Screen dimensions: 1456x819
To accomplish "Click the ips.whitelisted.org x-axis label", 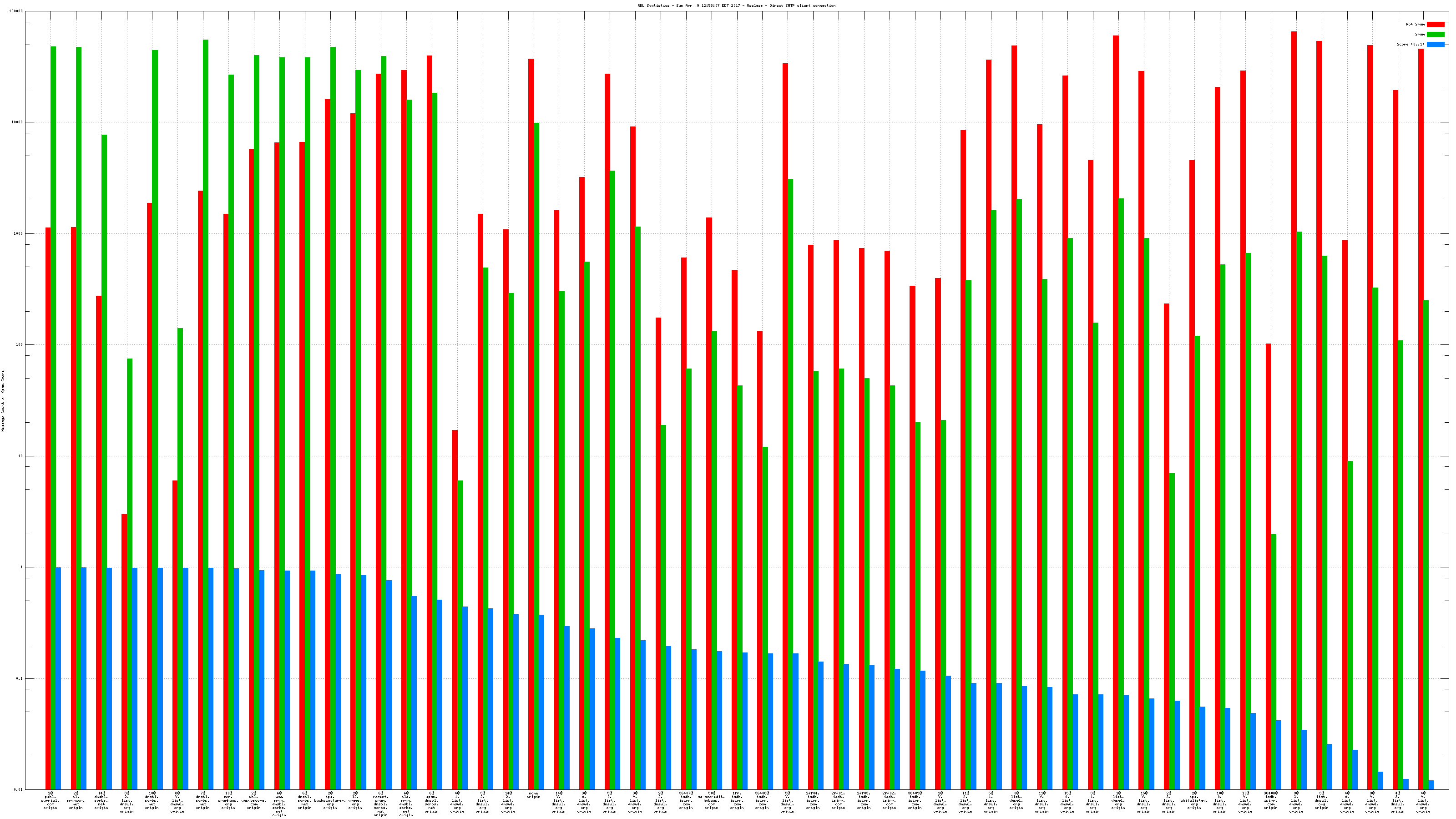I will tap(1194, 801).
